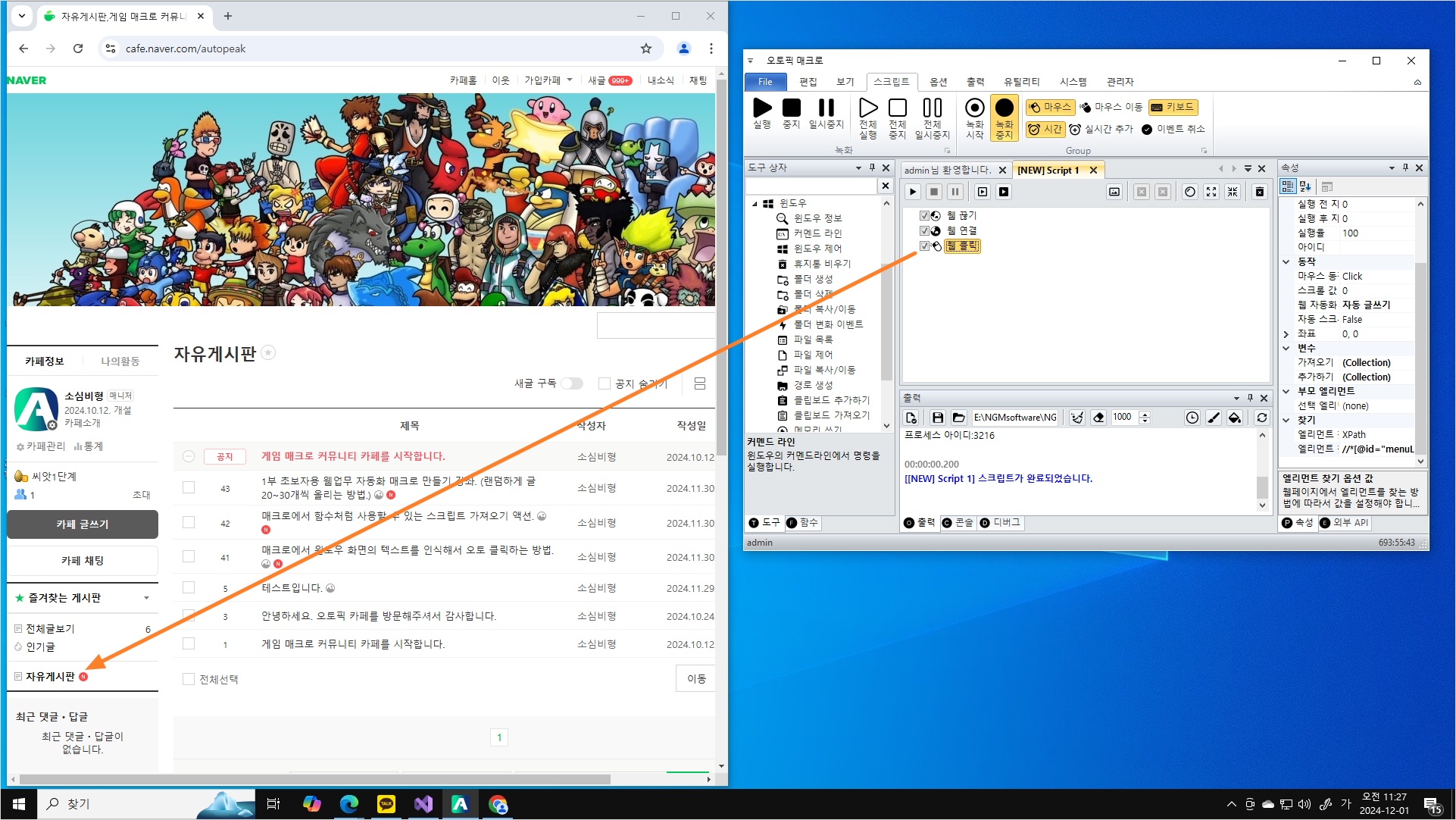Screen dimensions: 1456x820
Task: Open the 자유게시판 board link in sidebar
Action: [x=50, y=677]
